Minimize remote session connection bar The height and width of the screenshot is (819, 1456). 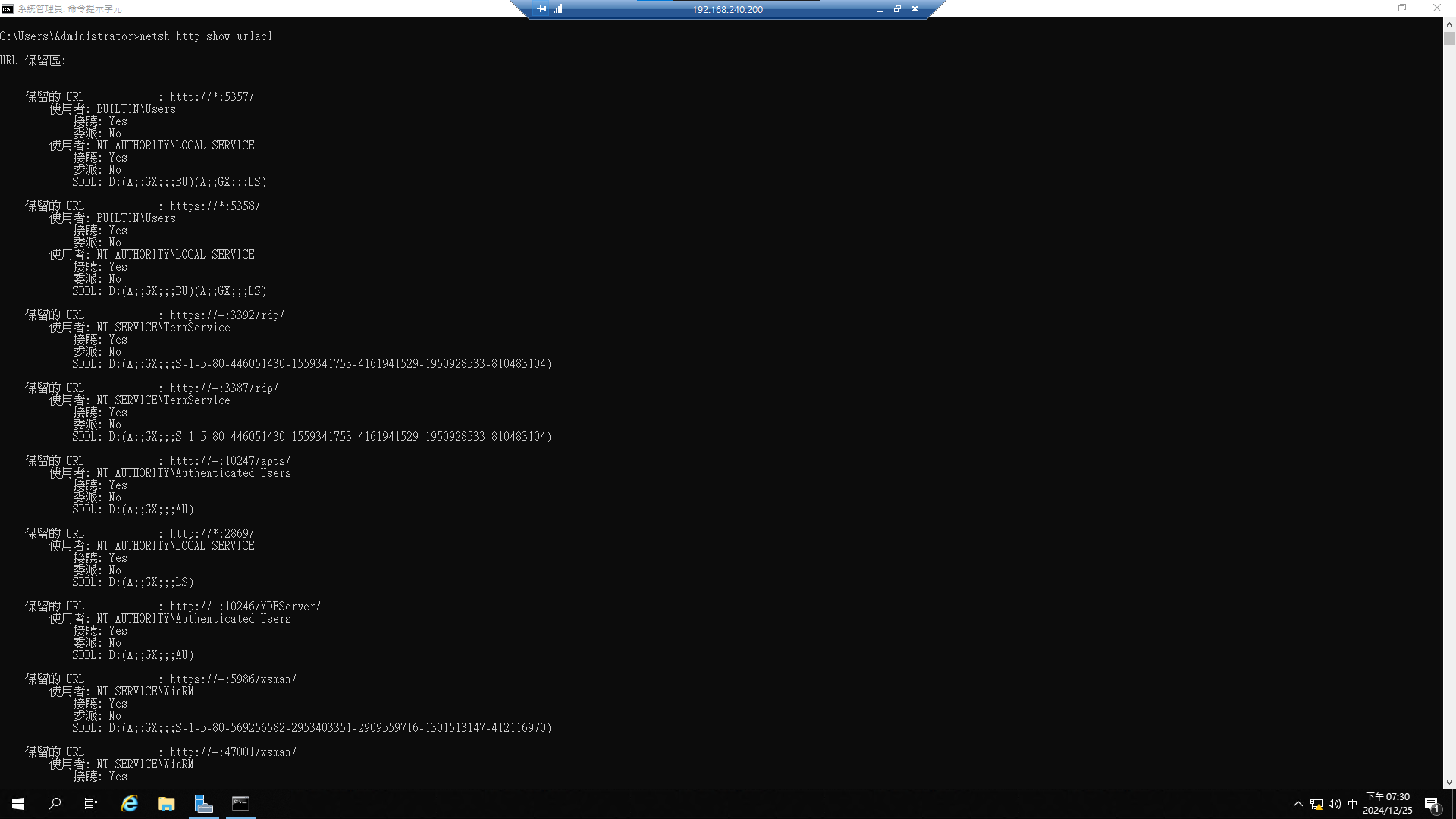pyautogui.click(x=880, y=9)
